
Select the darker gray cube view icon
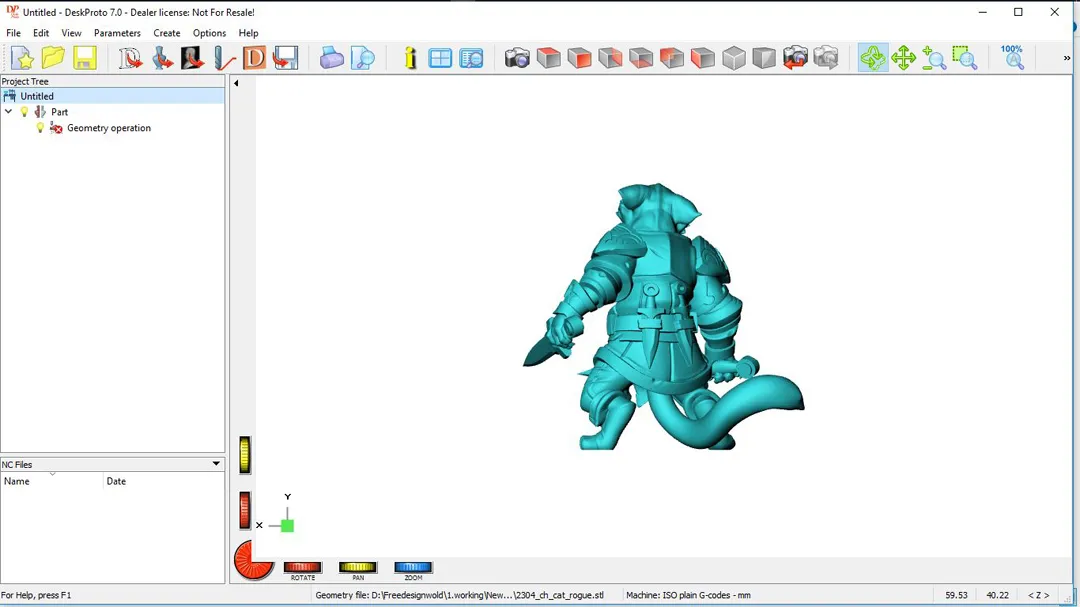(764, 58)
